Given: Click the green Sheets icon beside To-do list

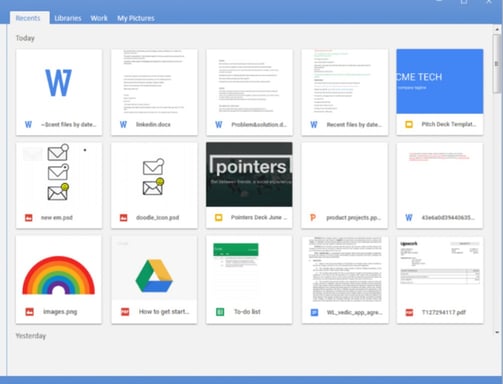Looking at the screenshot, I should click(x=220, y=312).
